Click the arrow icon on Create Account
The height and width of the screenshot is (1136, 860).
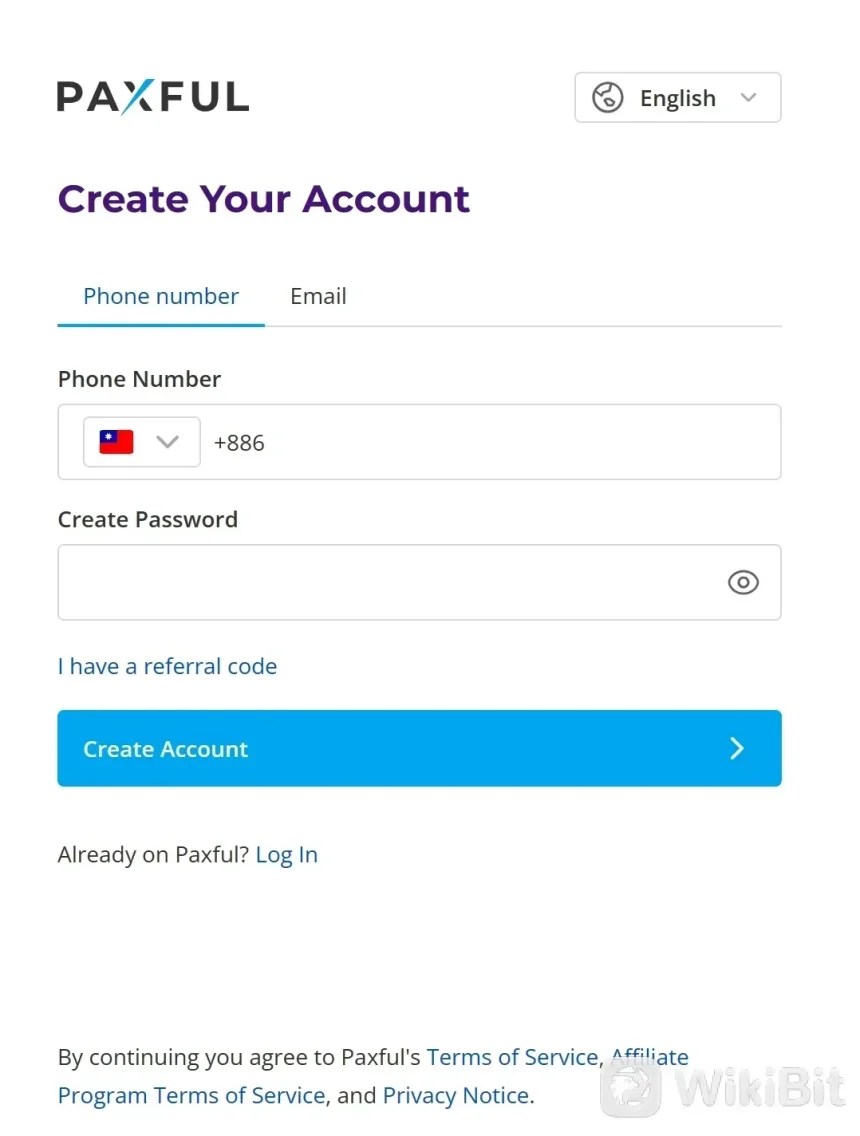pyautogui.click(x=737, y=749)
